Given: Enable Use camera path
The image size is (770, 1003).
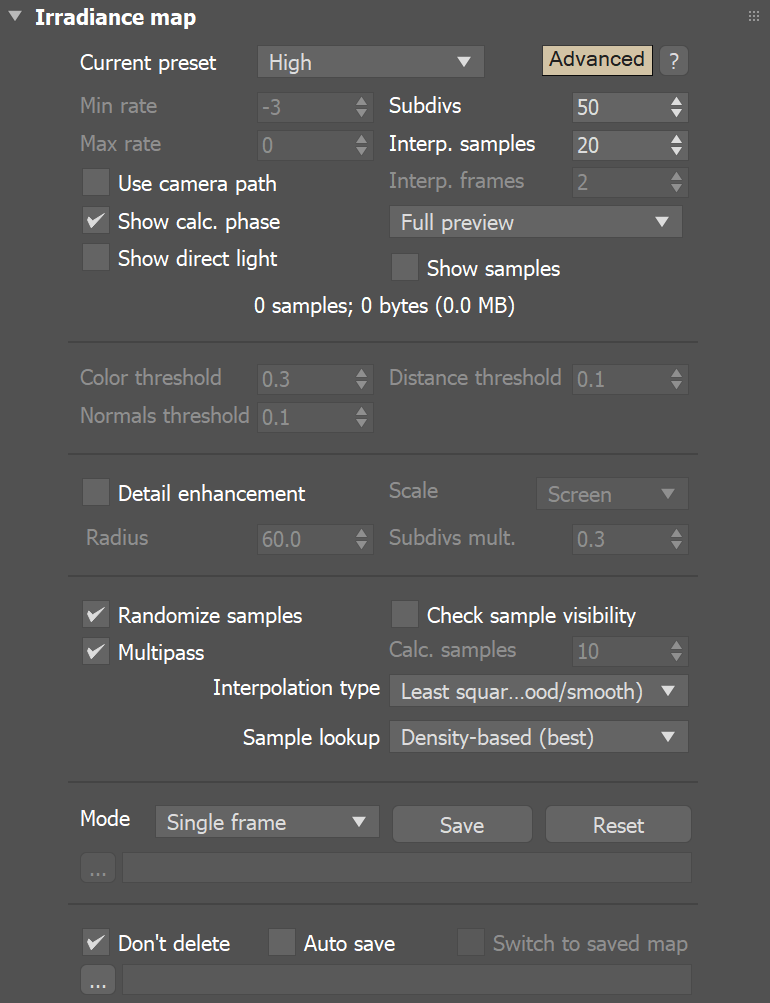Looking at the screenshot, I should (95, 183).
